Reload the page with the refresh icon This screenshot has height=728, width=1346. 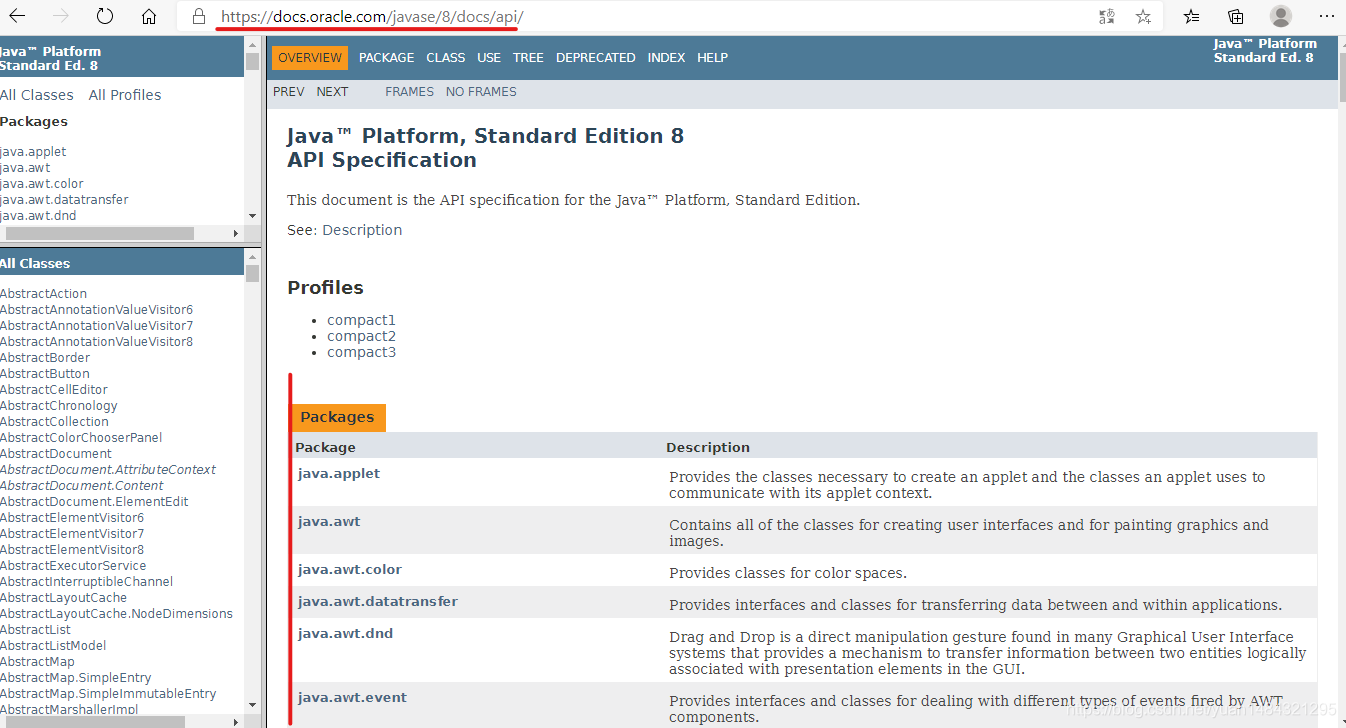(x=105, y=17)
